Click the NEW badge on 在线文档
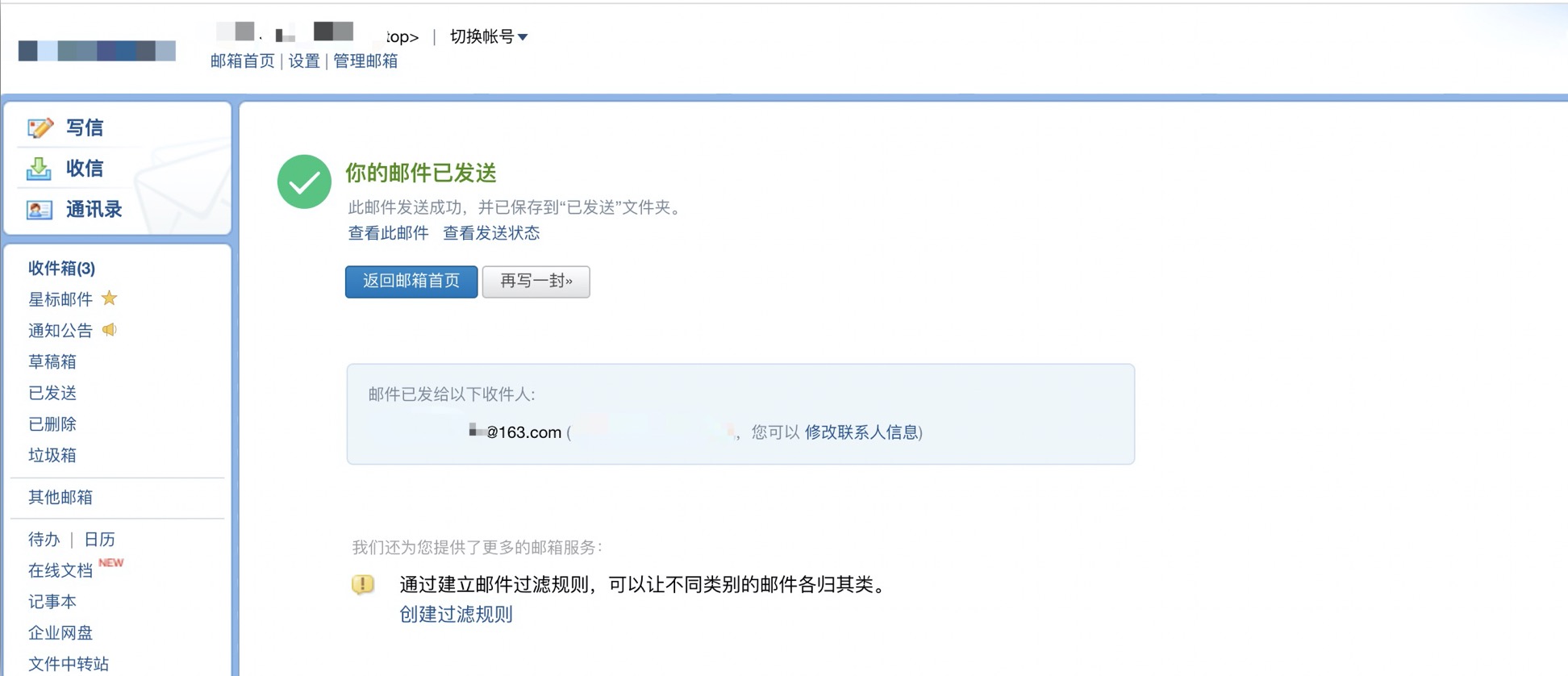This screenshot has height=676, width=1568. coord(112,562)
